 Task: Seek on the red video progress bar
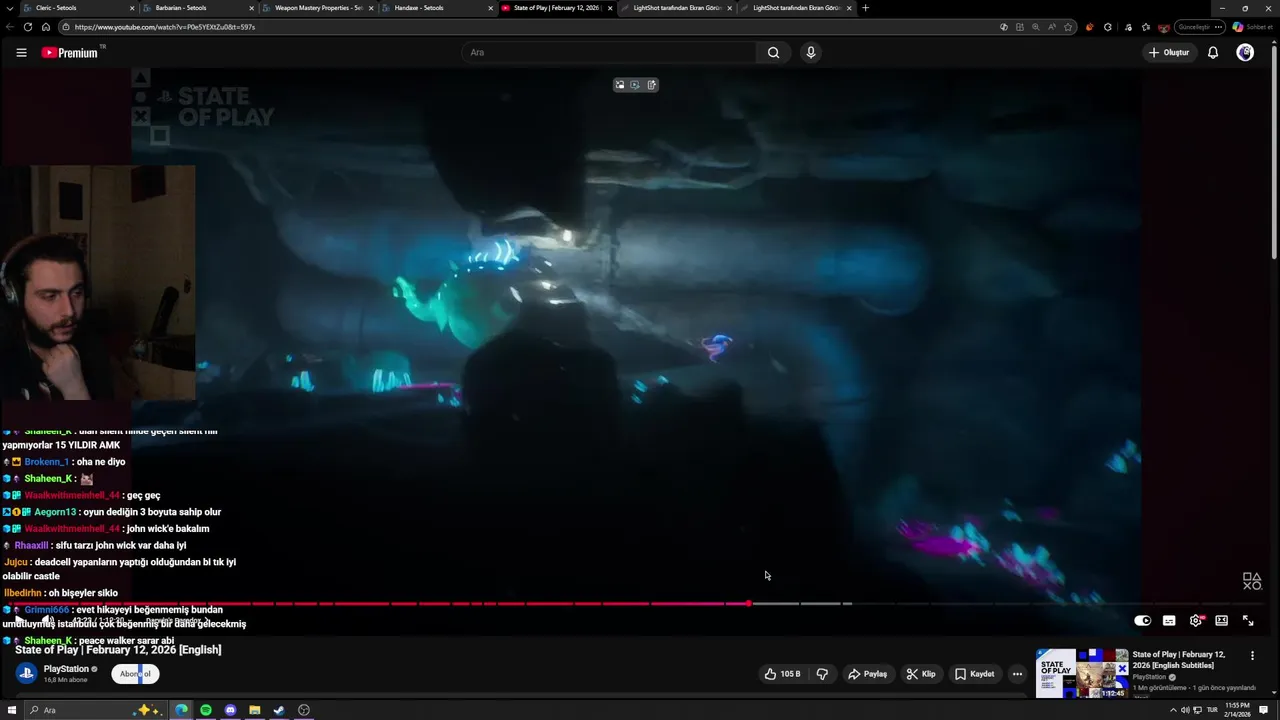[380, 603]
